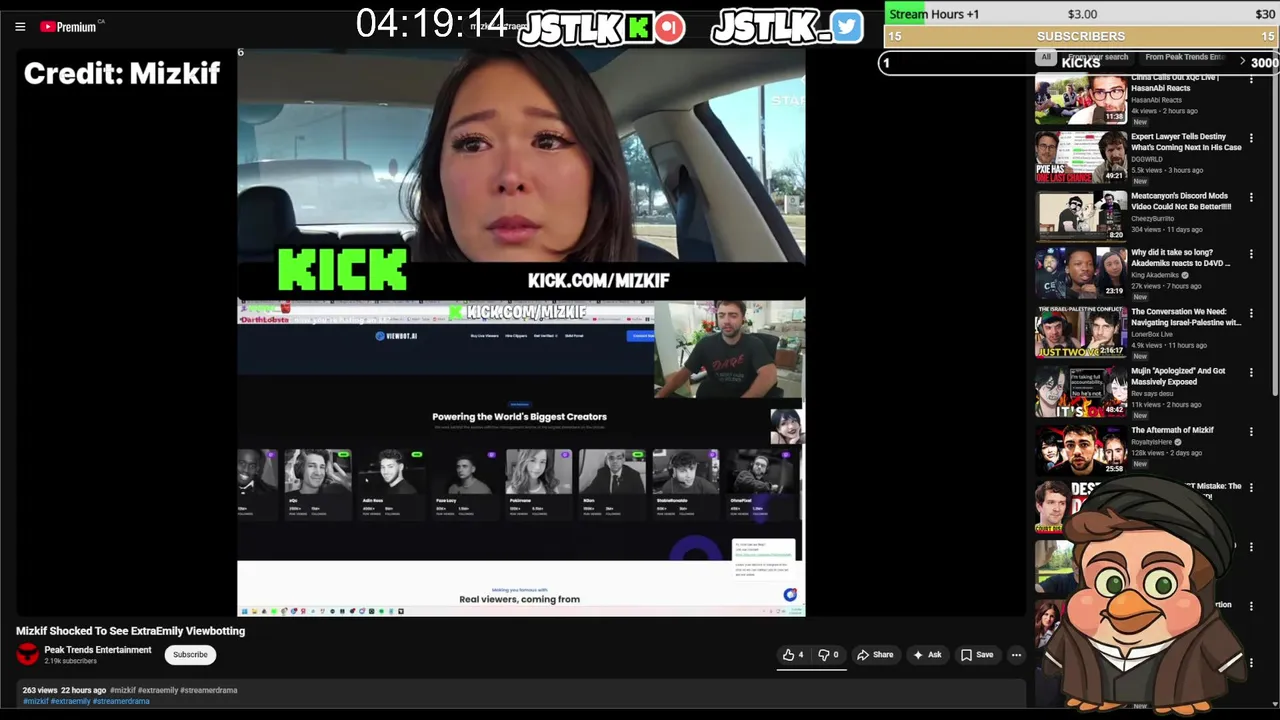Click the Share button

click(x=875, y=655)
